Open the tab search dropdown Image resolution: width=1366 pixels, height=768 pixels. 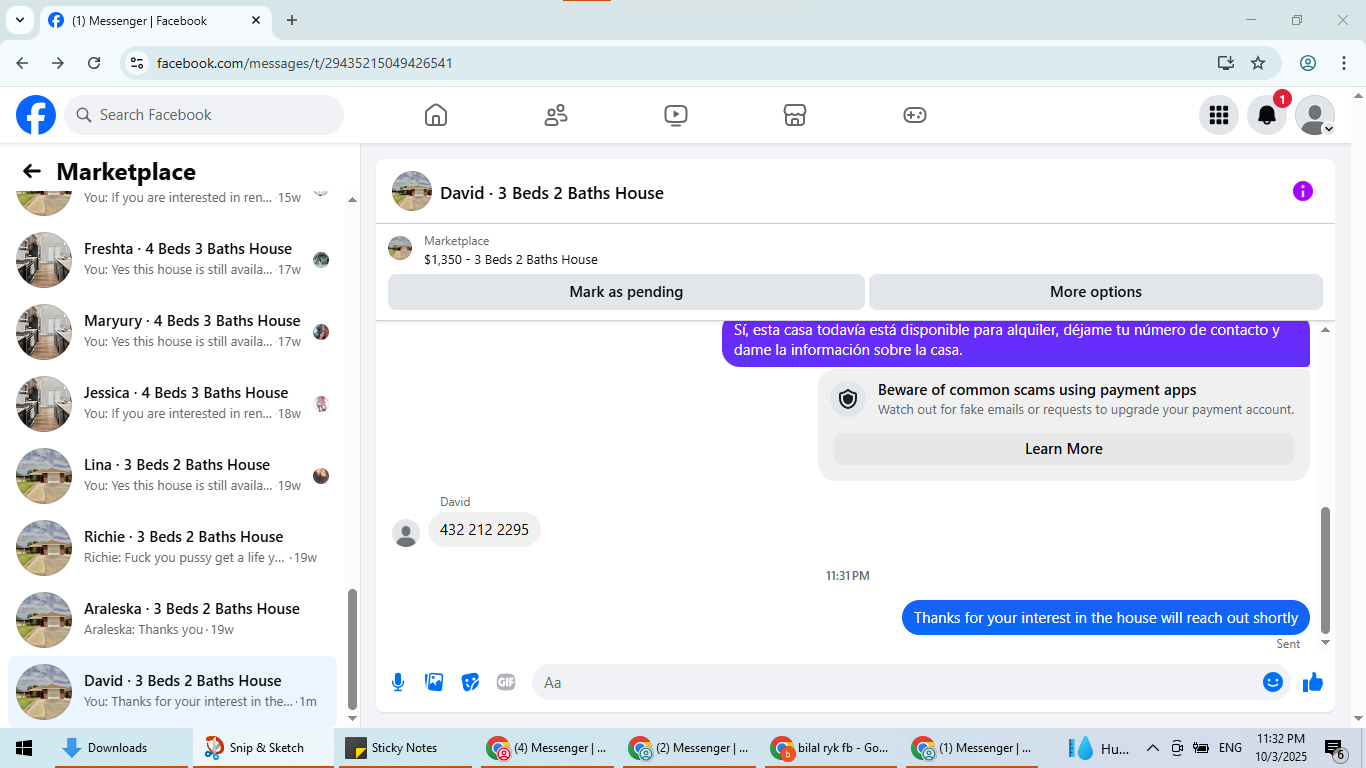19,20
